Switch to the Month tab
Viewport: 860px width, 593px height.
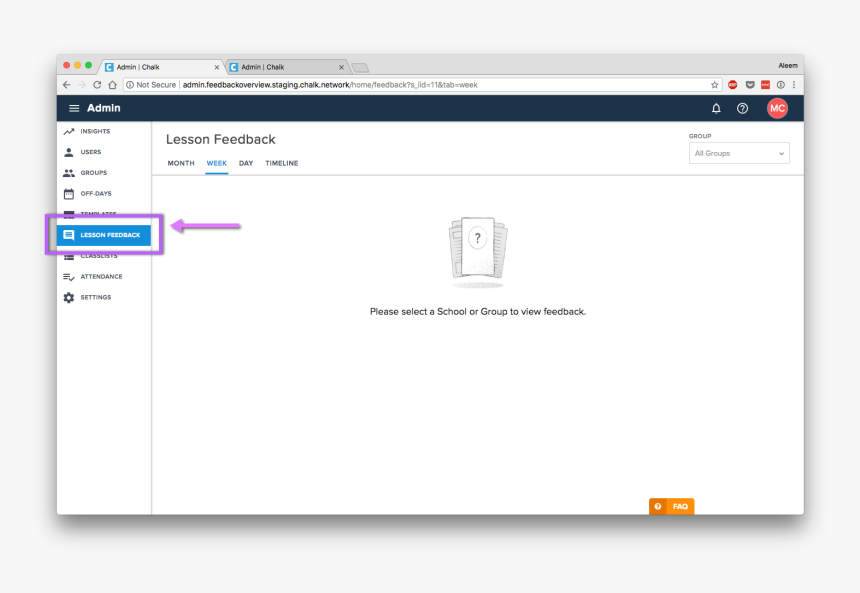pyautogui.click(x=181, y=163)
